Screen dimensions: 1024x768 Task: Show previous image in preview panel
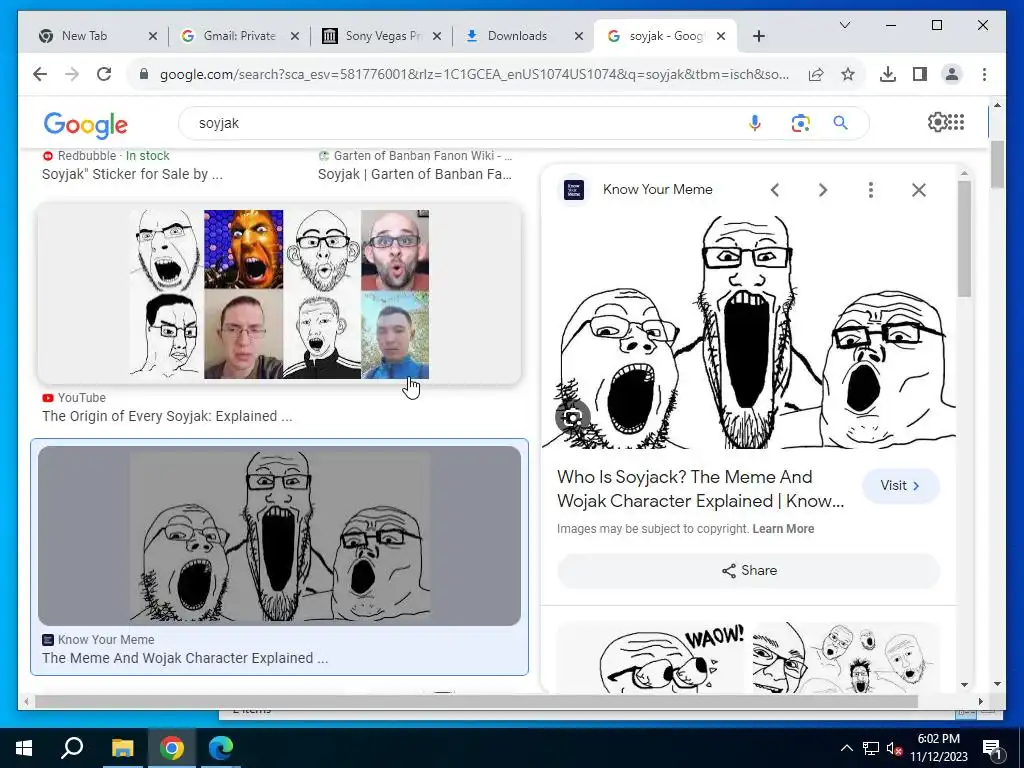(775, 190)
